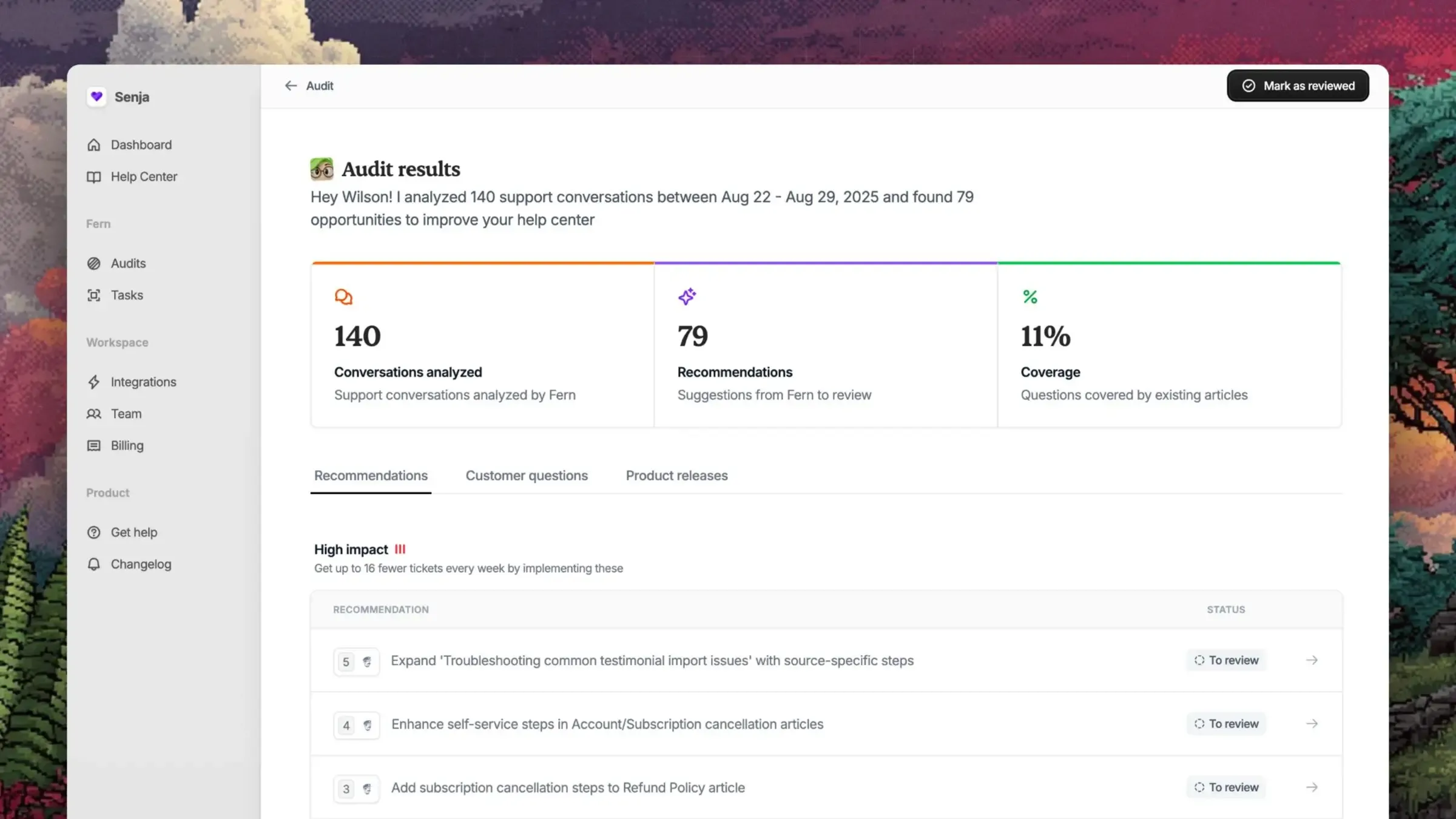Expand cancellation articles recommendation via arrow
1456x819 pixels.
1312,724
